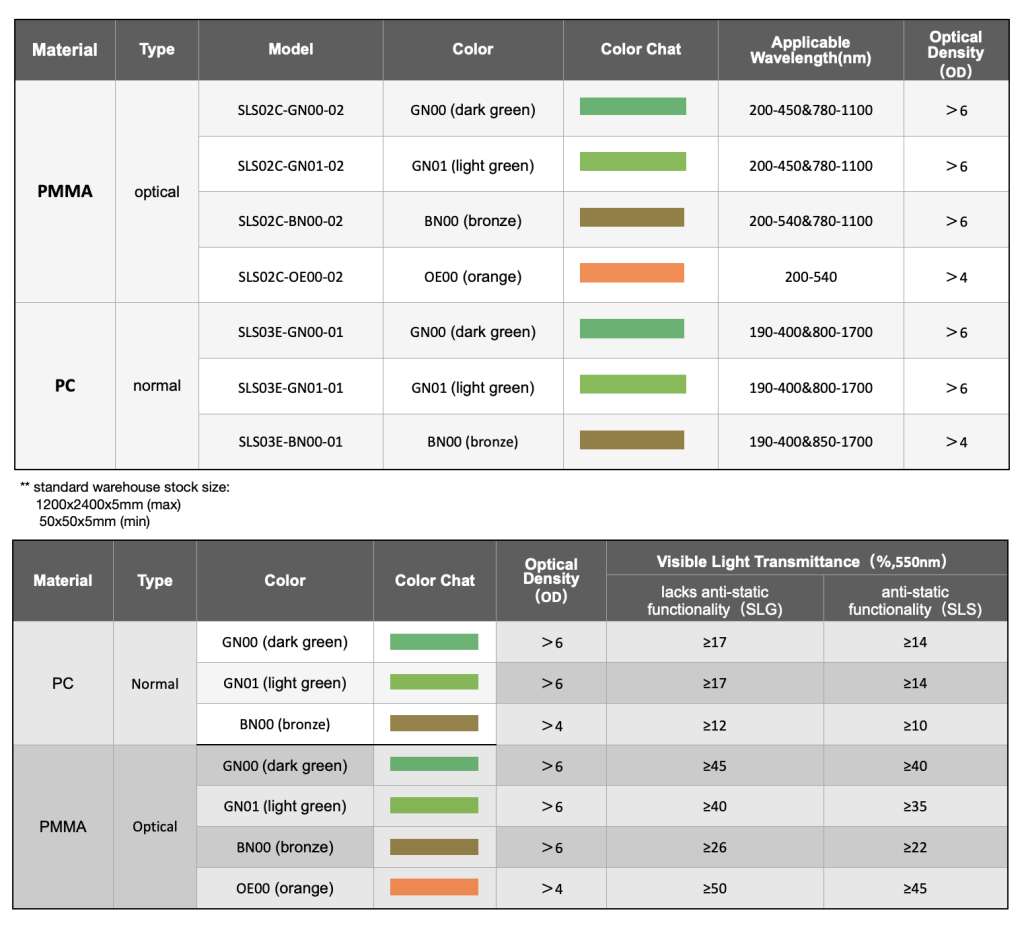The image size is (1024, 927).
Task: Select the lacks anti-static functionality (SLG) subheader
Action: [714, 600]
